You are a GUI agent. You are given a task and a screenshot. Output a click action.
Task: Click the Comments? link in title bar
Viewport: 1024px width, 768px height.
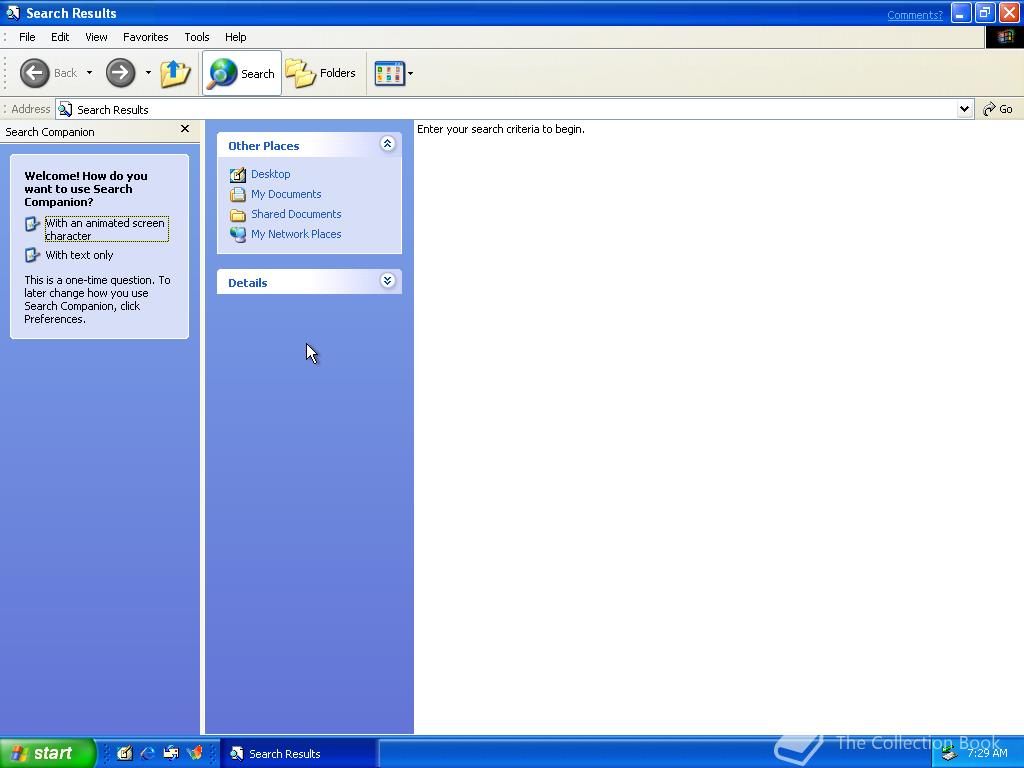click(x=915, y=15)
